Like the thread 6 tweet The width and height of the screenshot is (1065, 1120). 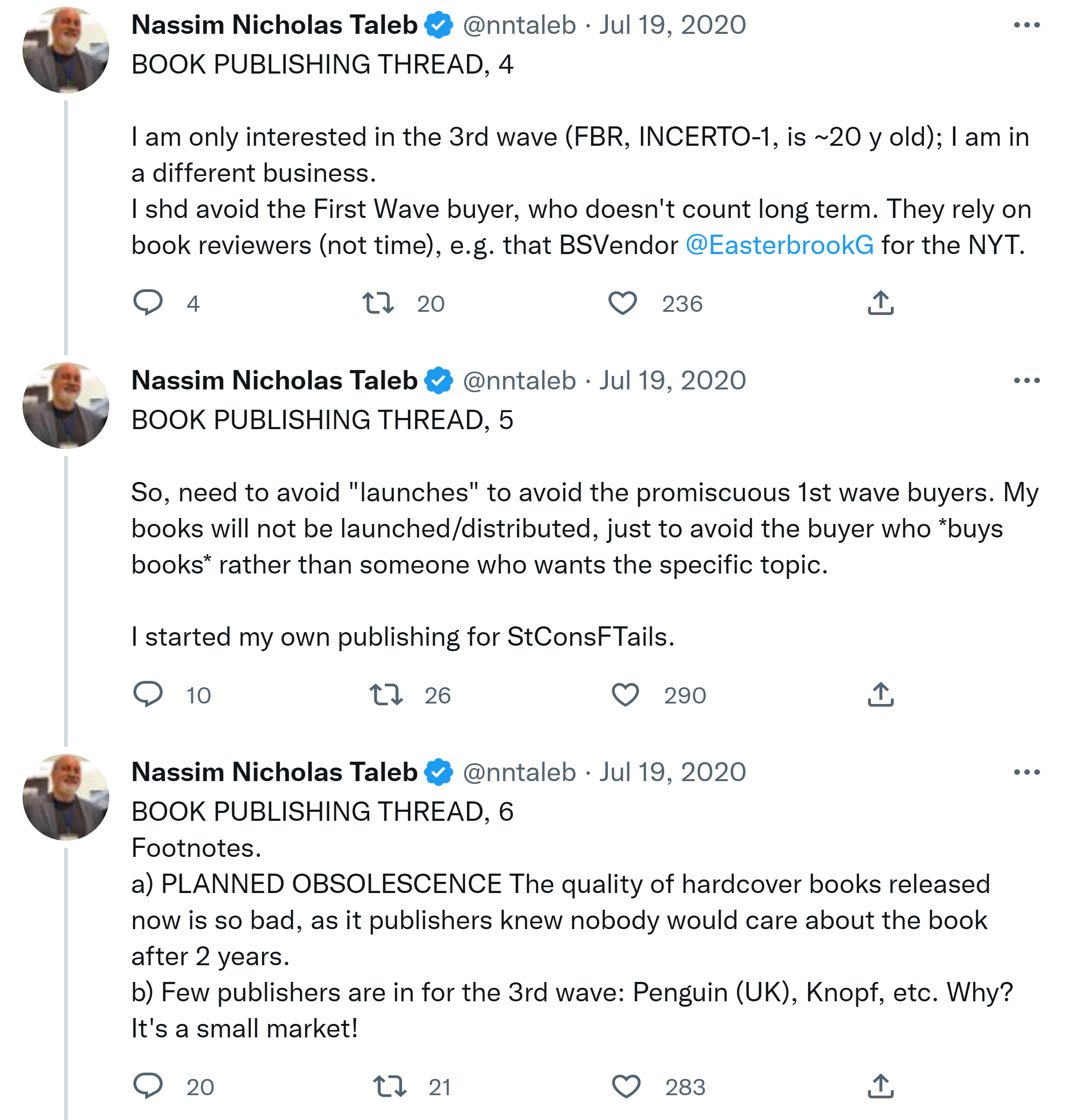pos(626,1087)
